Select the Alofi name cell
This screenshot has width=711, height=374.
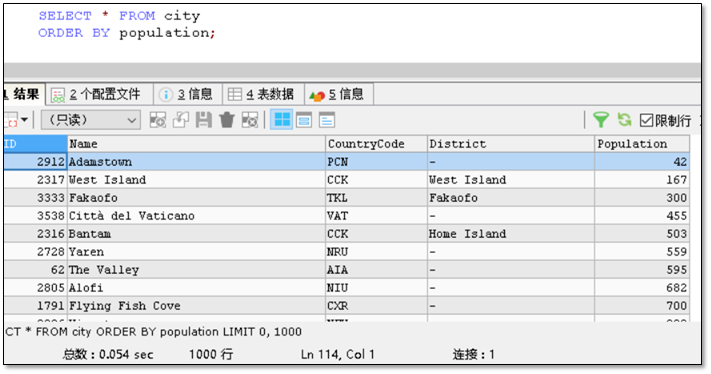(x=196, y=288)
